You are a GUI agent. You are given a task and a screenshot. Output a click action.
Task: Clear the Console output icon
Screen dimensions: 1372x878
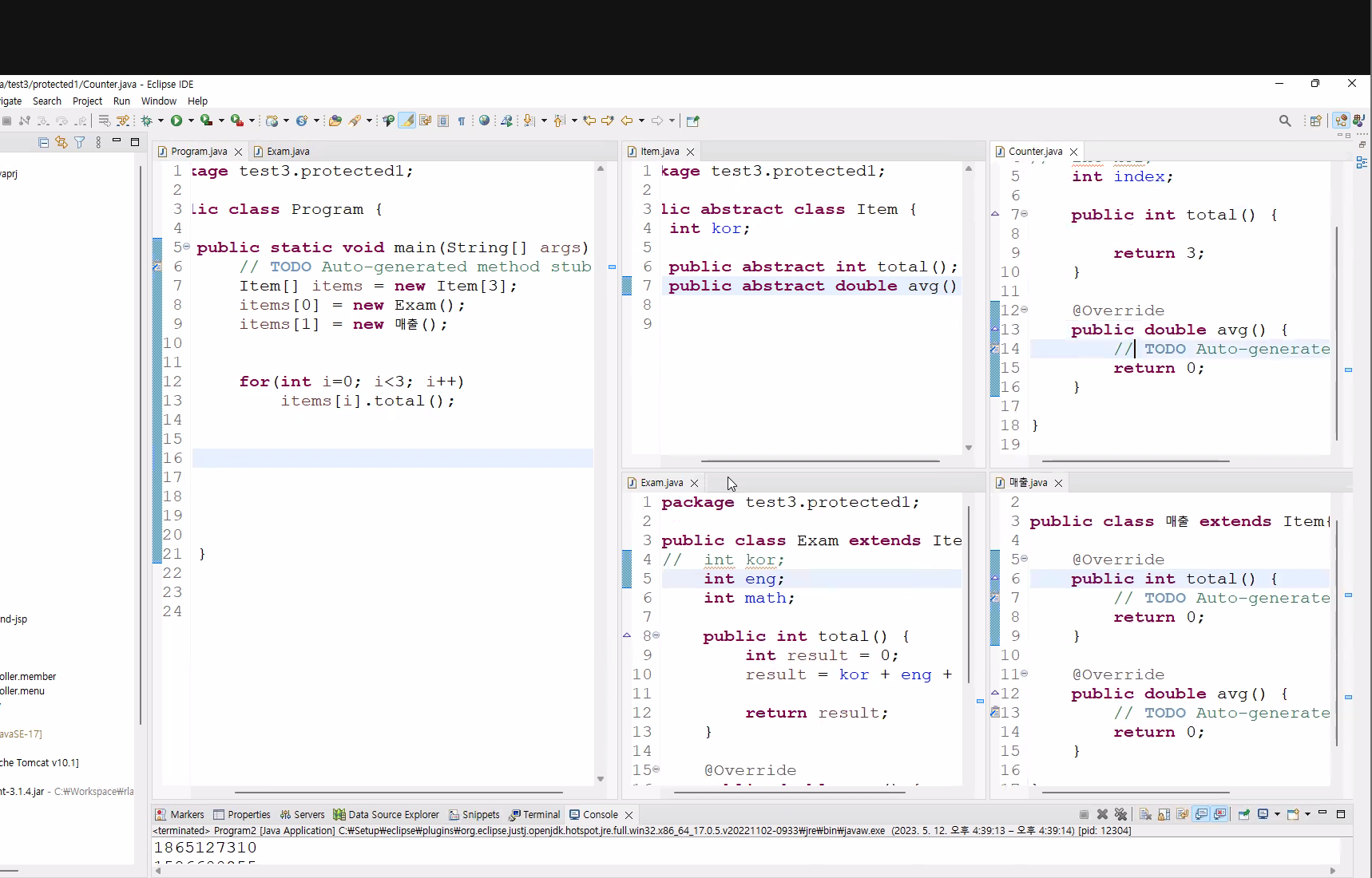coord(1145,814)
